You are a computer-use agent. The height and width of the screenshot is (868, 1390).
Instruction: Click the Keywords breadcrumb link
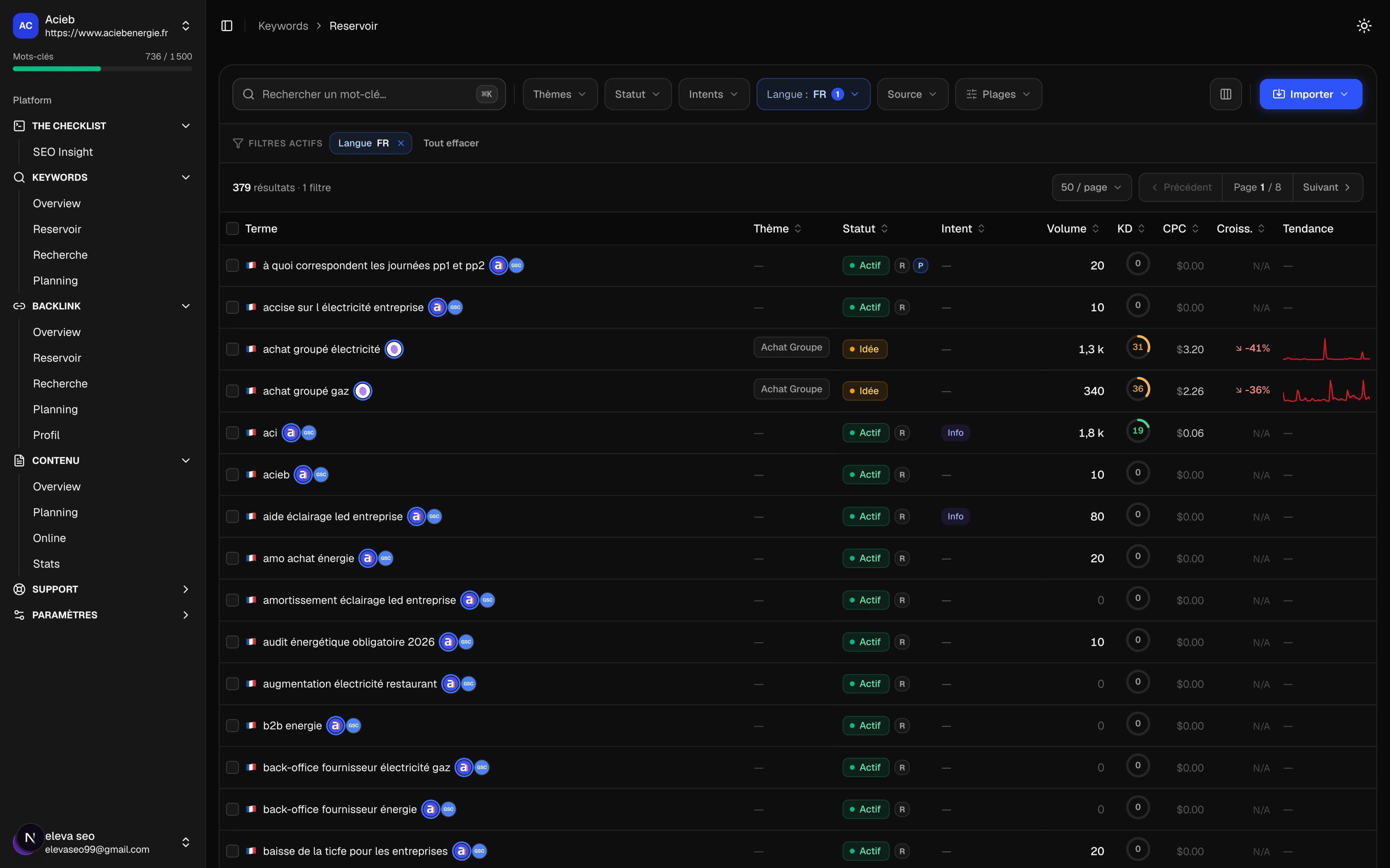coord(283,26)
